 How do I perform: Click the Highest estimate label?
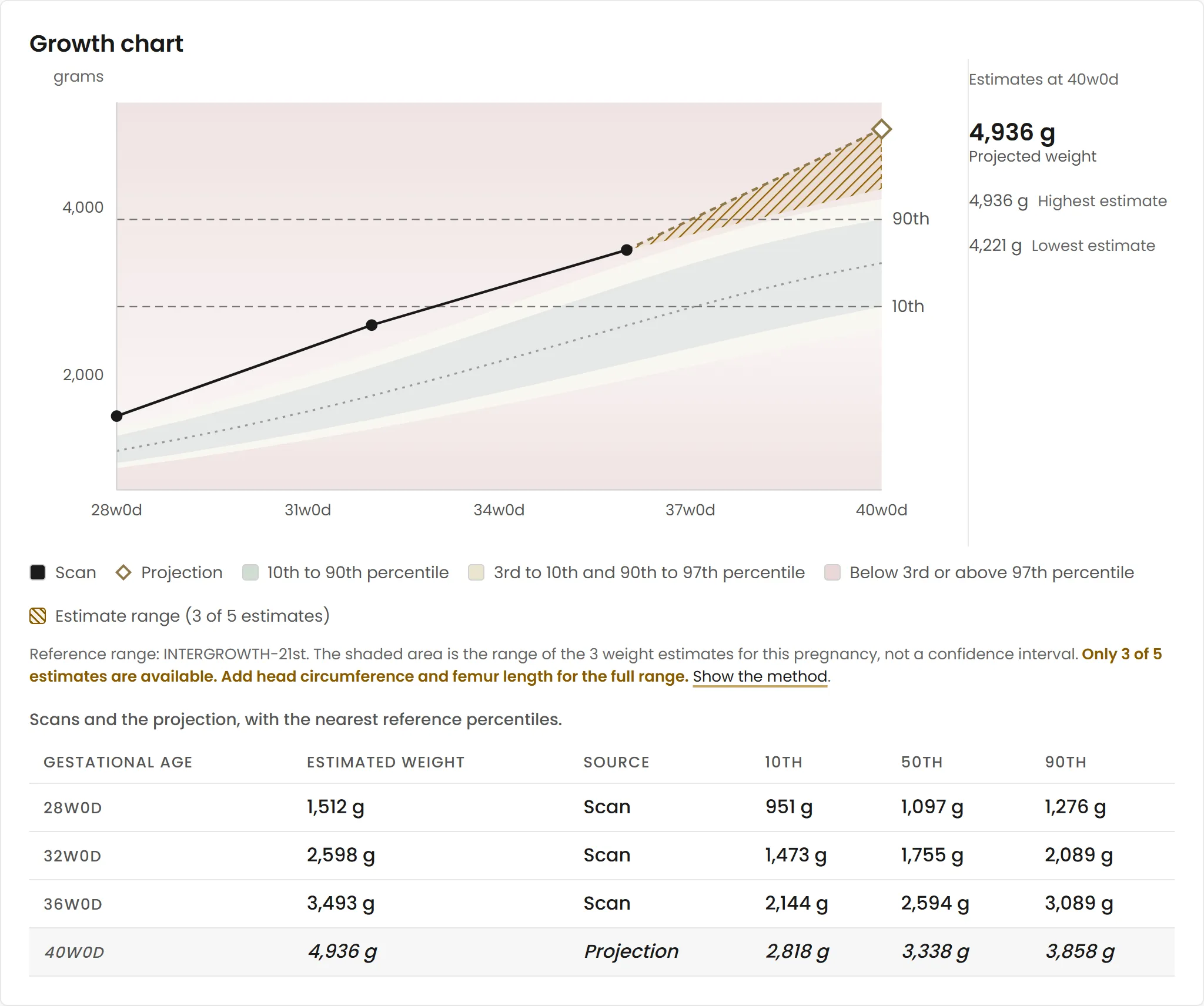click(x=1102, y=201)
